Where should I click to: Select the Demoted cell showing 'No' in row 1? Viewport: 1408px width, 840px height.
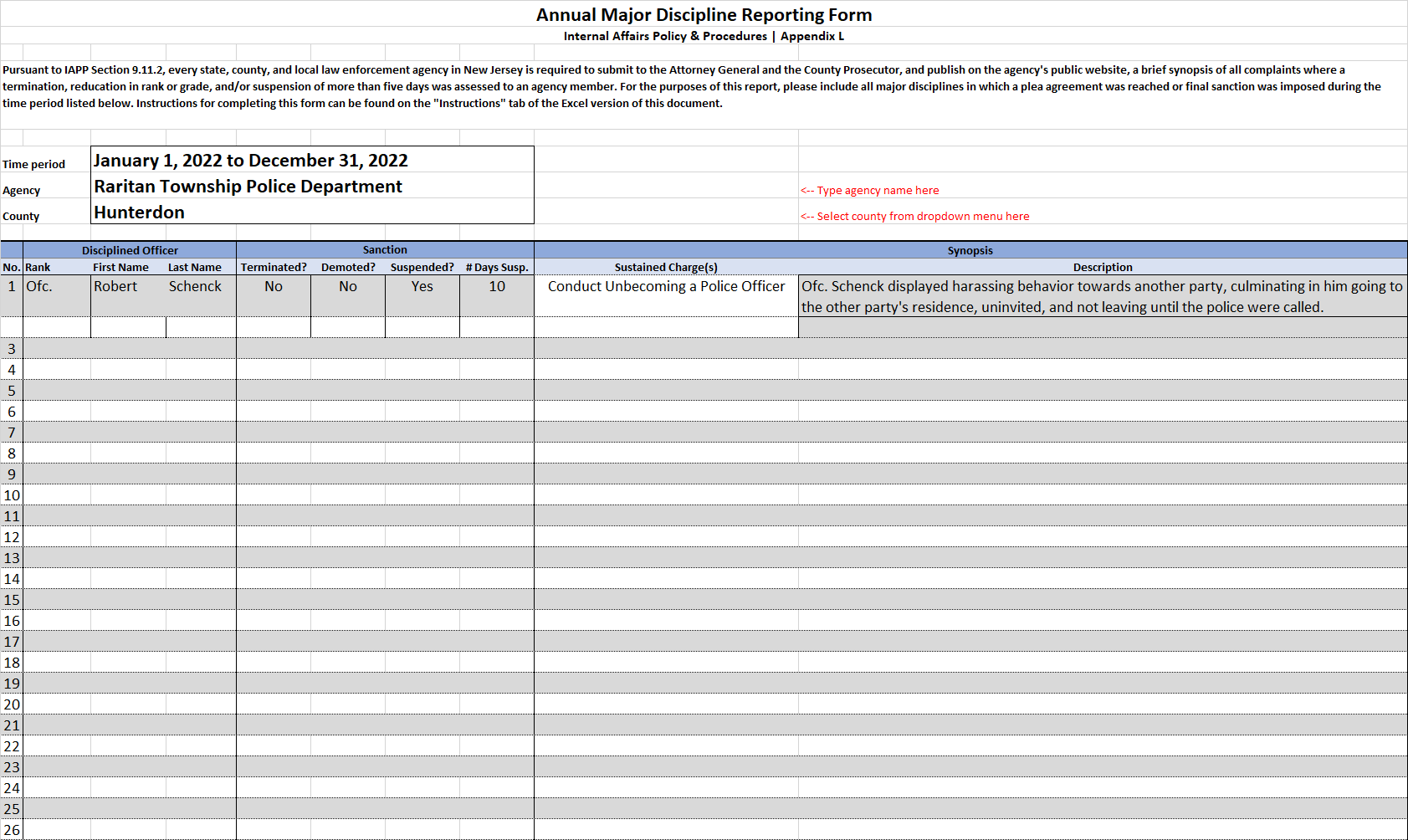(348, 295)
